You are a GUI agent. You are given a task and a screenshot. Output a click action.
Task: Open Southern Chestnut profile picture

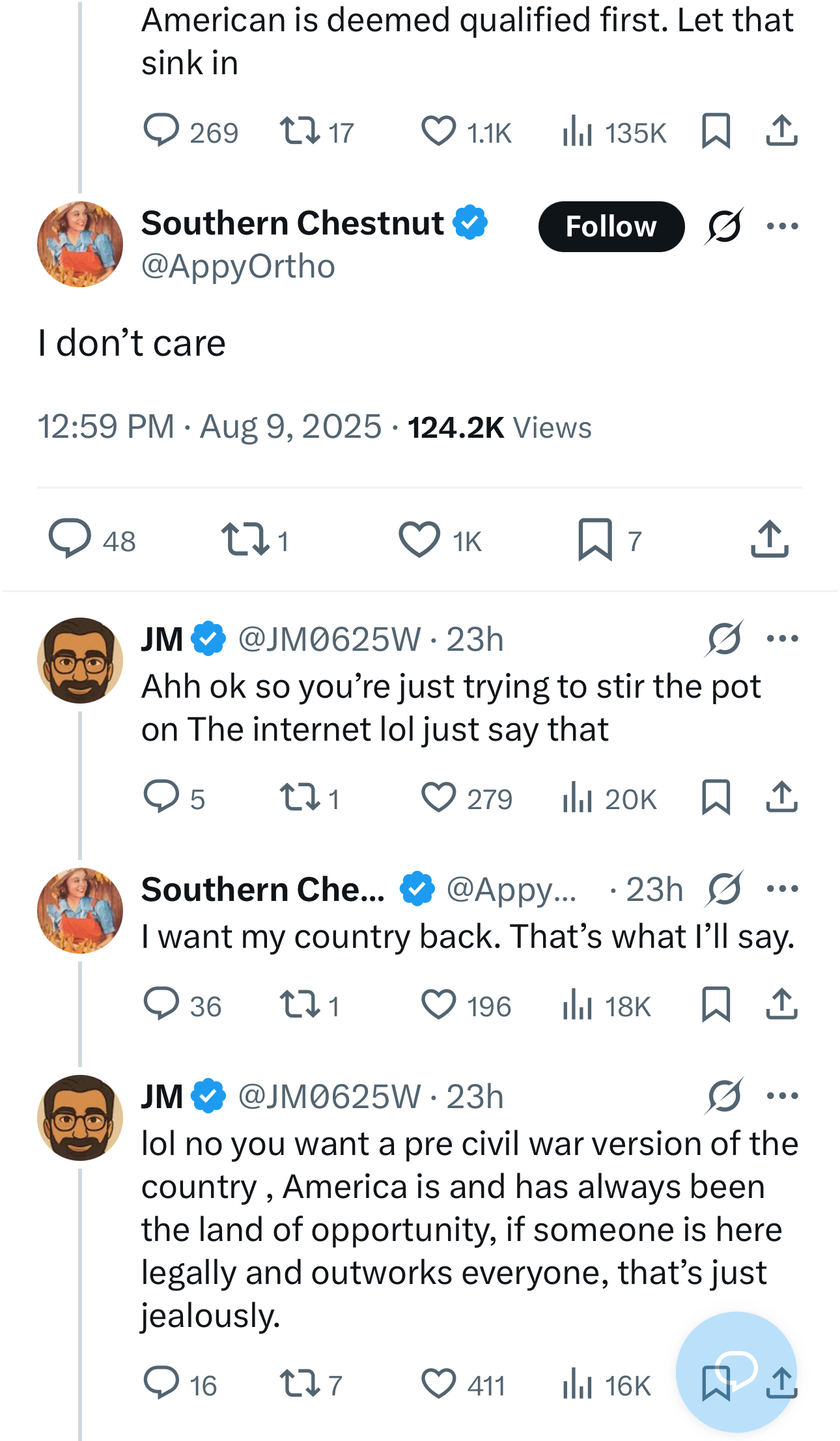(x=80, y=244)
